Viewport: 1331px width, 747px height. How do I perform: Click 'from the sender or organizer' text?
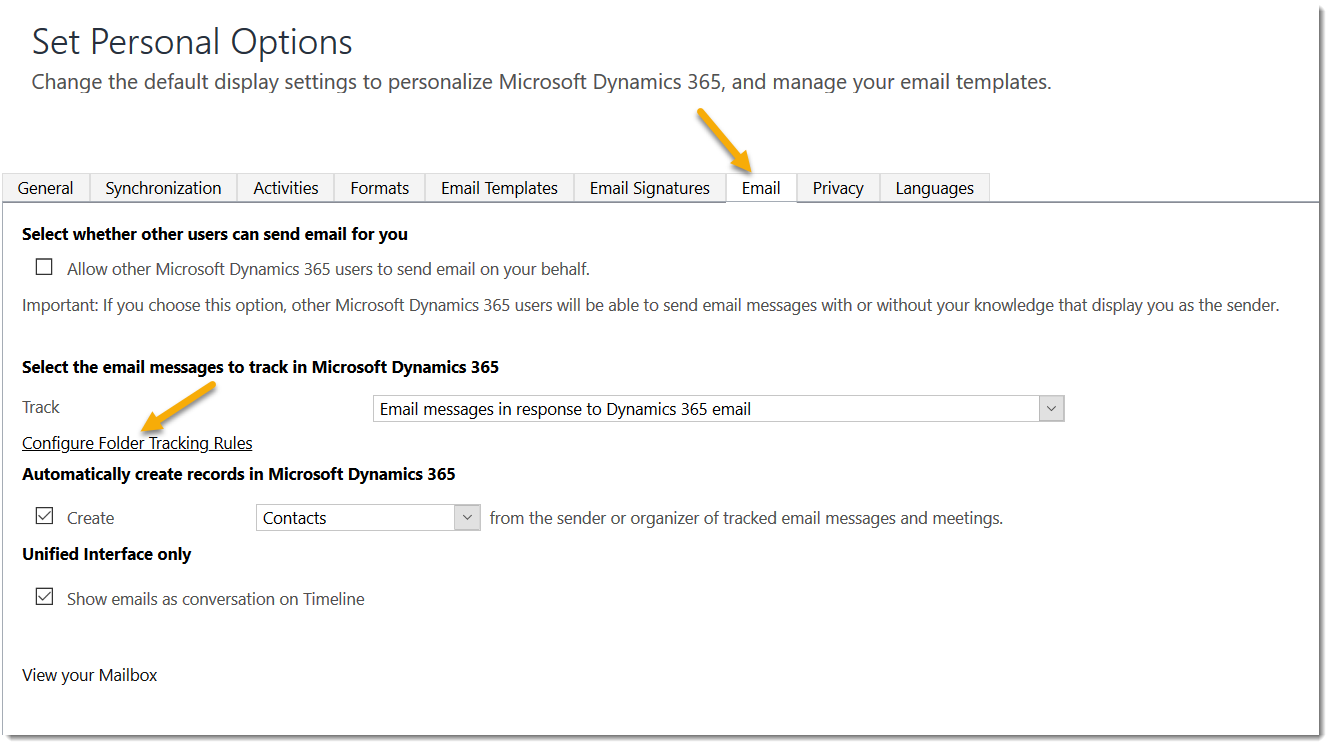(x=746, y=518)
